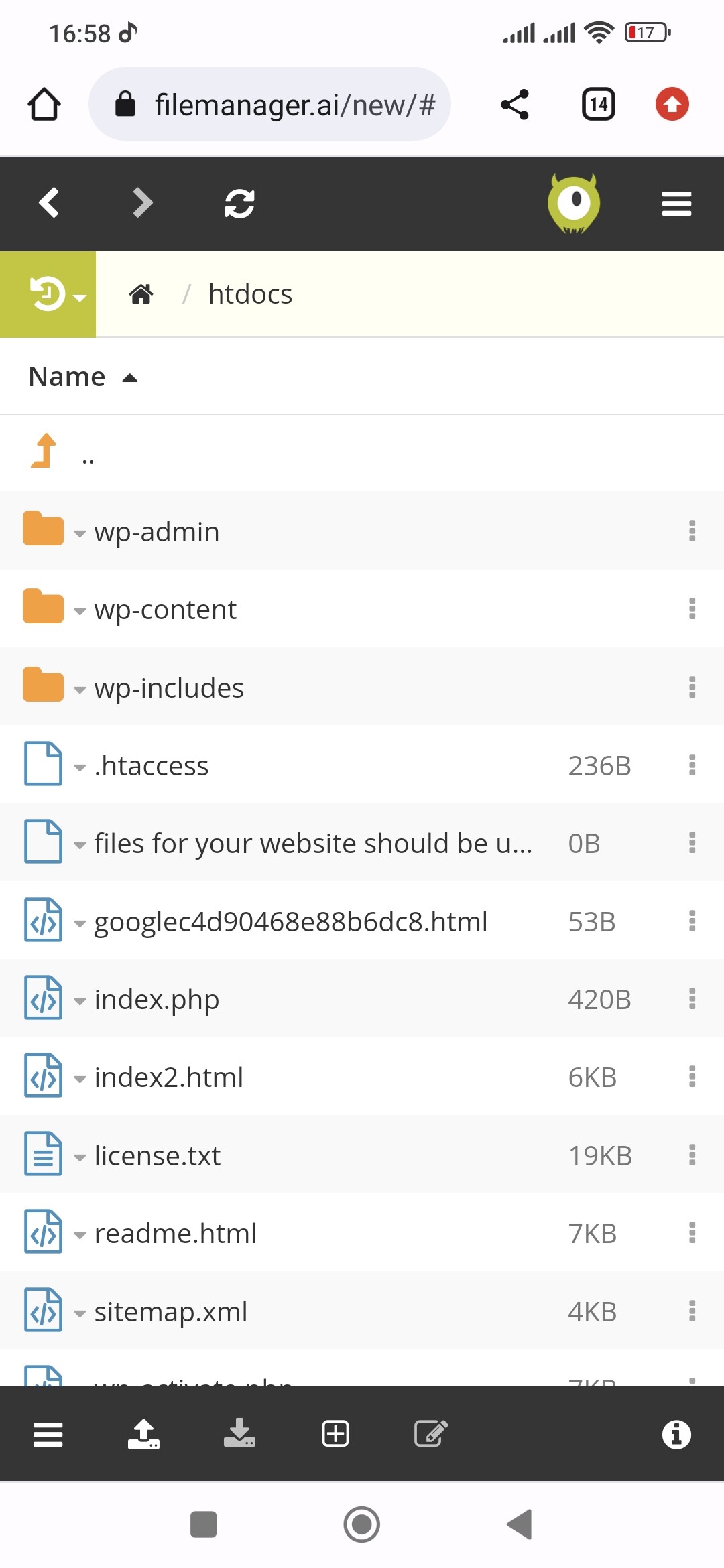Open bottom-left list menu icon

tap(48, 1435)
